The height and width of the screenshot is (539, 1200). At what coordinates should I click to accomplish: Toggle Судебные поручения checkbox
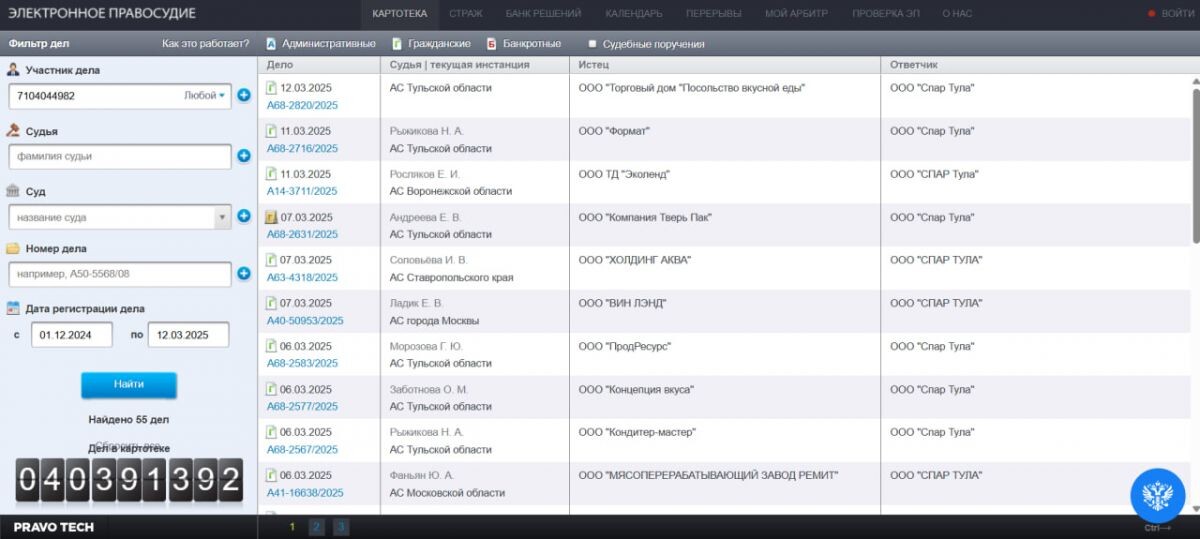[593, 44]
